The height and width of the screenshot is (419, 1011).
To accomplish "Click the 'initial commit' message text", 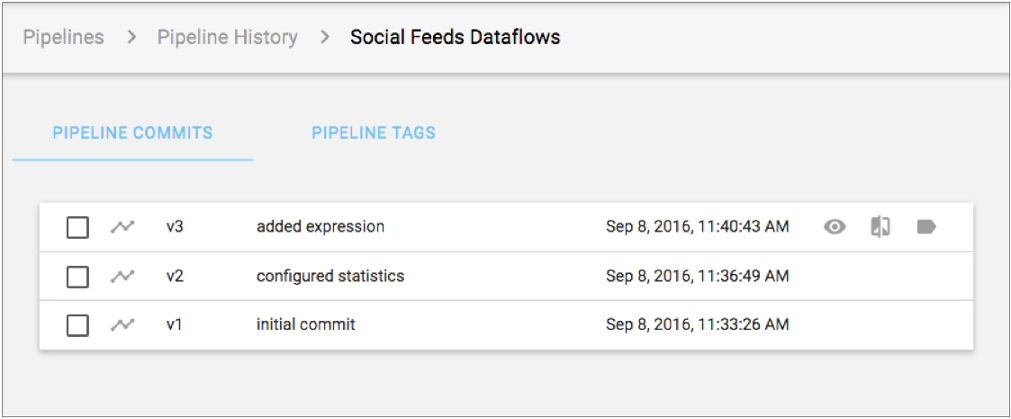I will tap(305, 325).
